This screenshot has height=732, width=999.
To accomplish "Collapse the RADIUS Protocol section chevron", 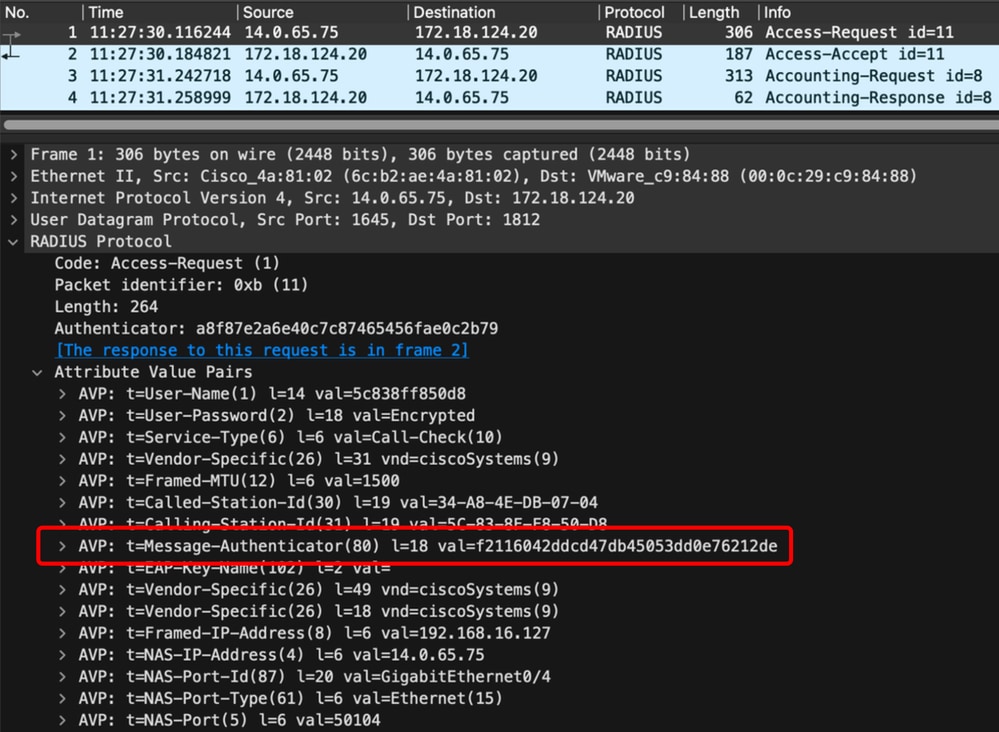I will pos(13,241).
